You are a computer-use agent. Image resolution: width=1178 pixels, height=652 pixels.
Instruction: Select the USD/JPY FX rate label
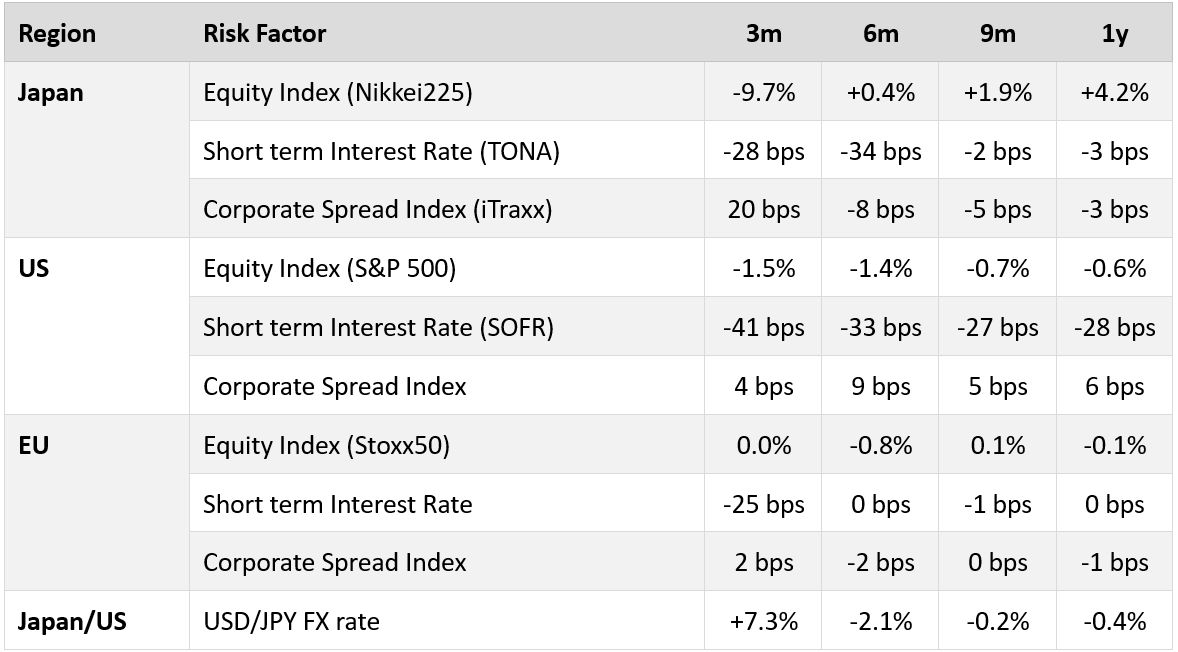(x=291, y=621)
